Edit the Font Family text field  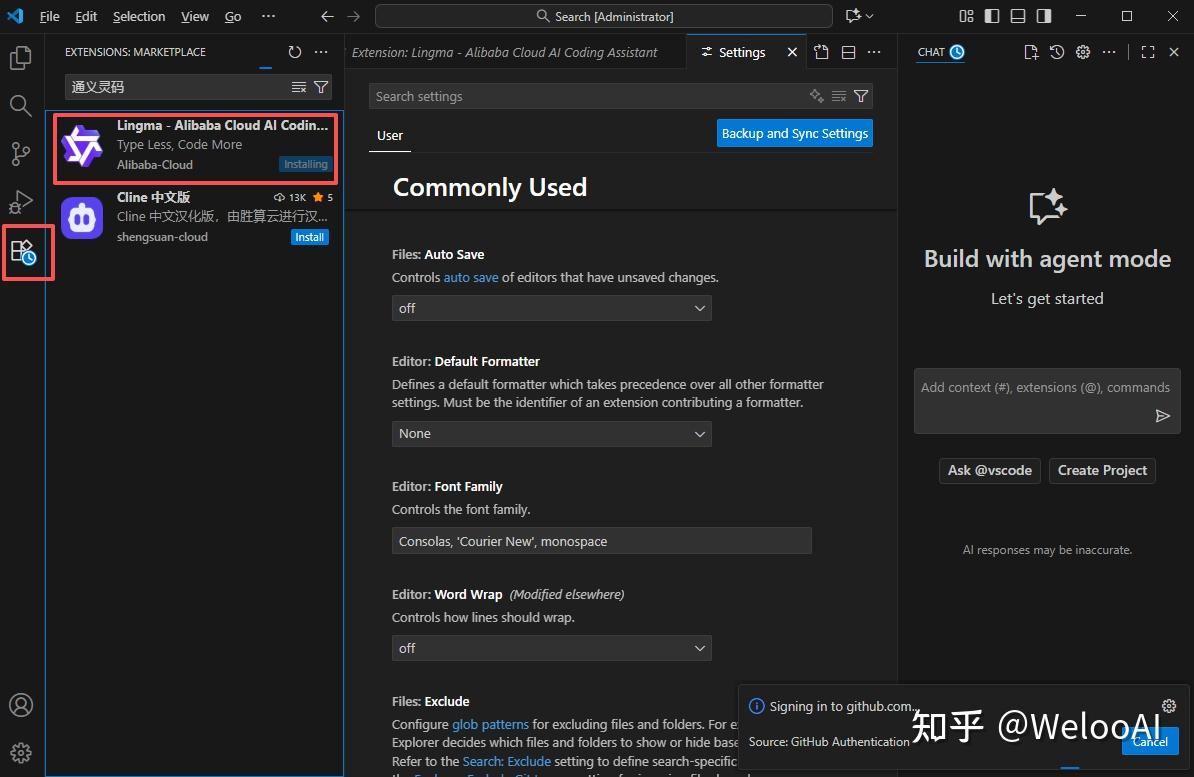coord(602,541)
